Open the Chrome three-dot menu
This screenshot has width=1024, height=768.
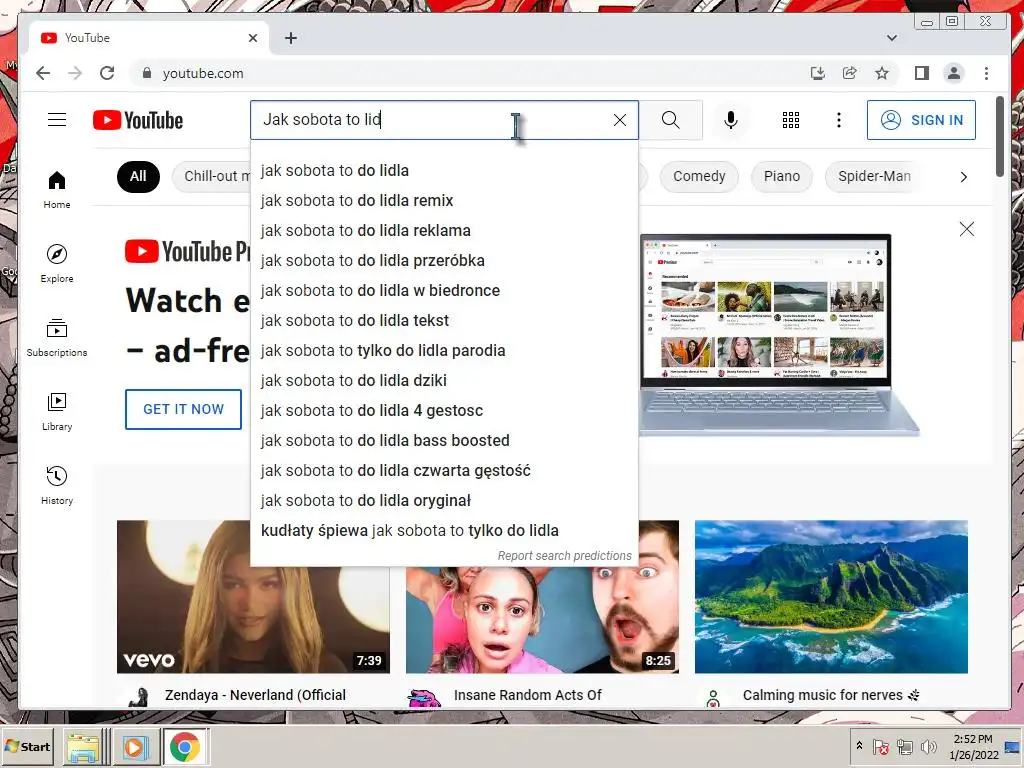[986, 73]
